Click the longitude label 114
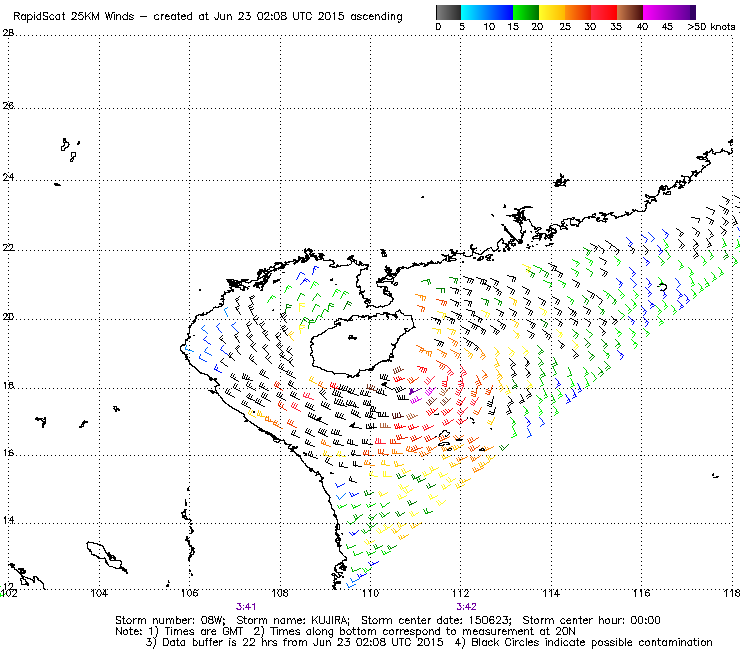This screenshot has width=740, height=650. 551,593
